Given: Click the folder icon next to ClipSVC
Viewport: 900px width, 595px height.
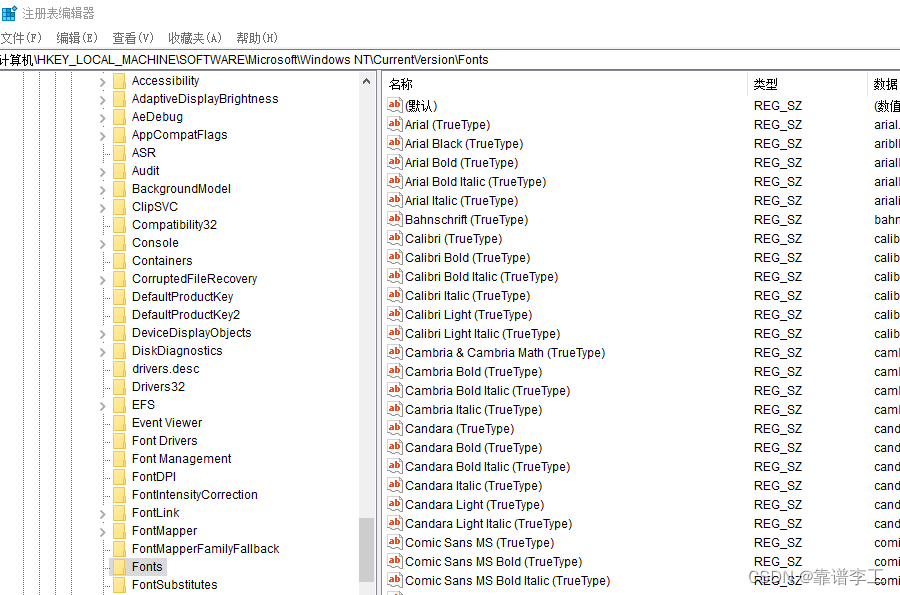Looking at the screenshot, I should pyautogui.click(x=119, y=207).
